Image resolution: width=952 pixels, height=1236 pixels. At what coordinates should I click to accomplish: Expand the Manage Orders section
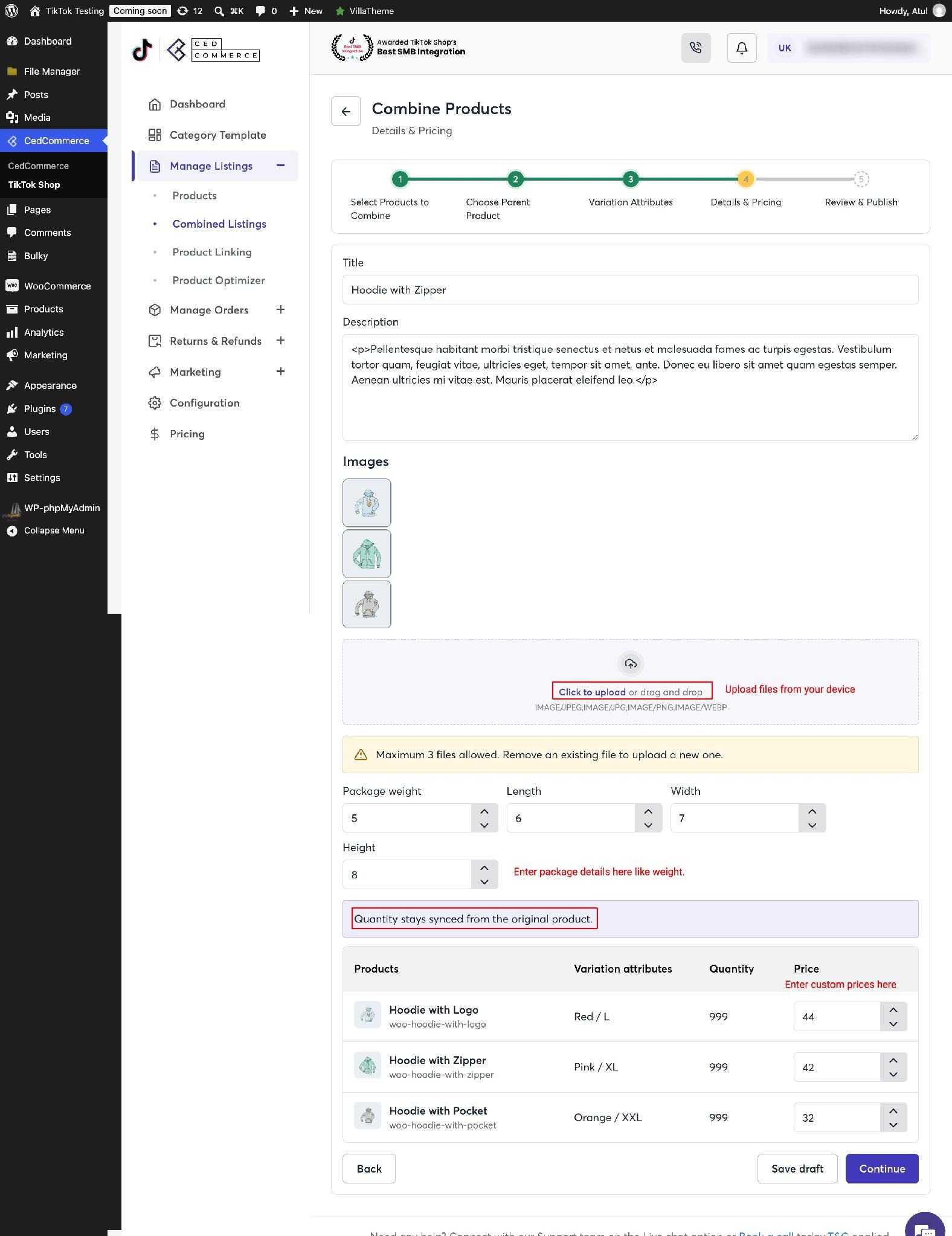tap(280, 309)
